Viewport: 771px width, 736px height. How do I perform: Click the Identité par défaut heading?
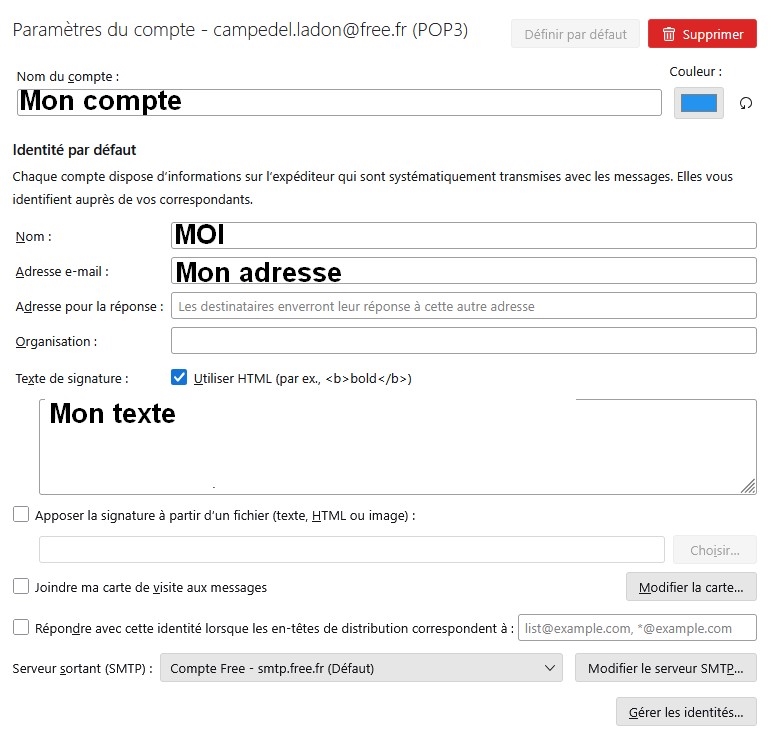coord(74,150)
